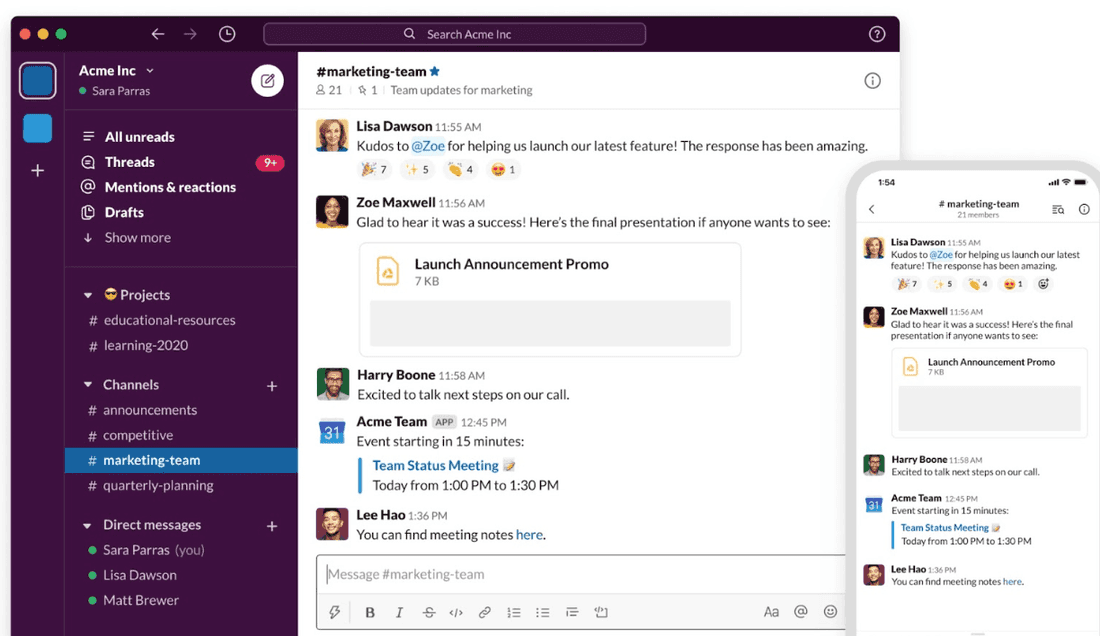Open channel details info icon
1100x636 pixels.
pos(872,81)
